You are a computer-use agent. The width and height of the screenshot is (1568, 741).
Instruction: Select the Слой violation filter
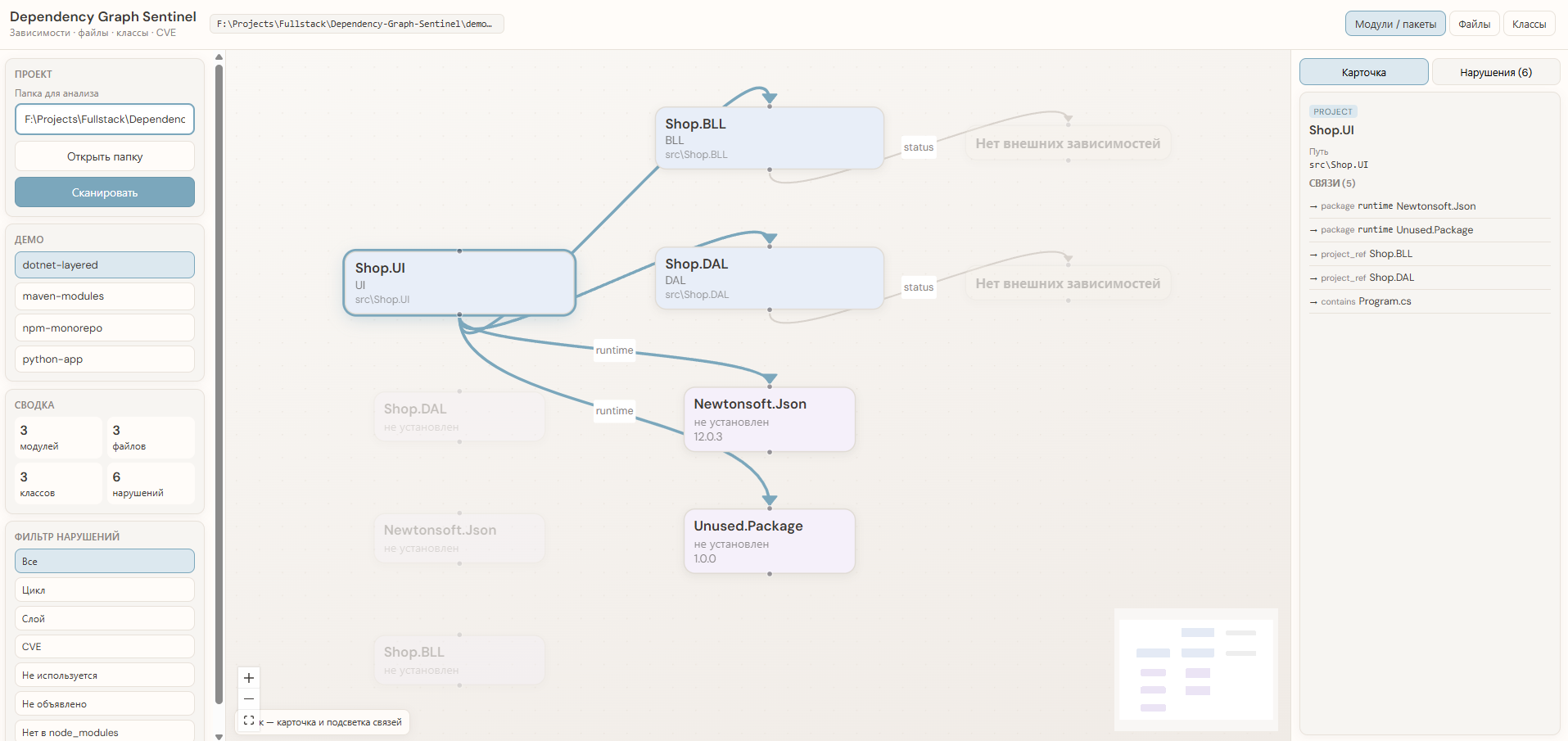(x=105, y=618)
